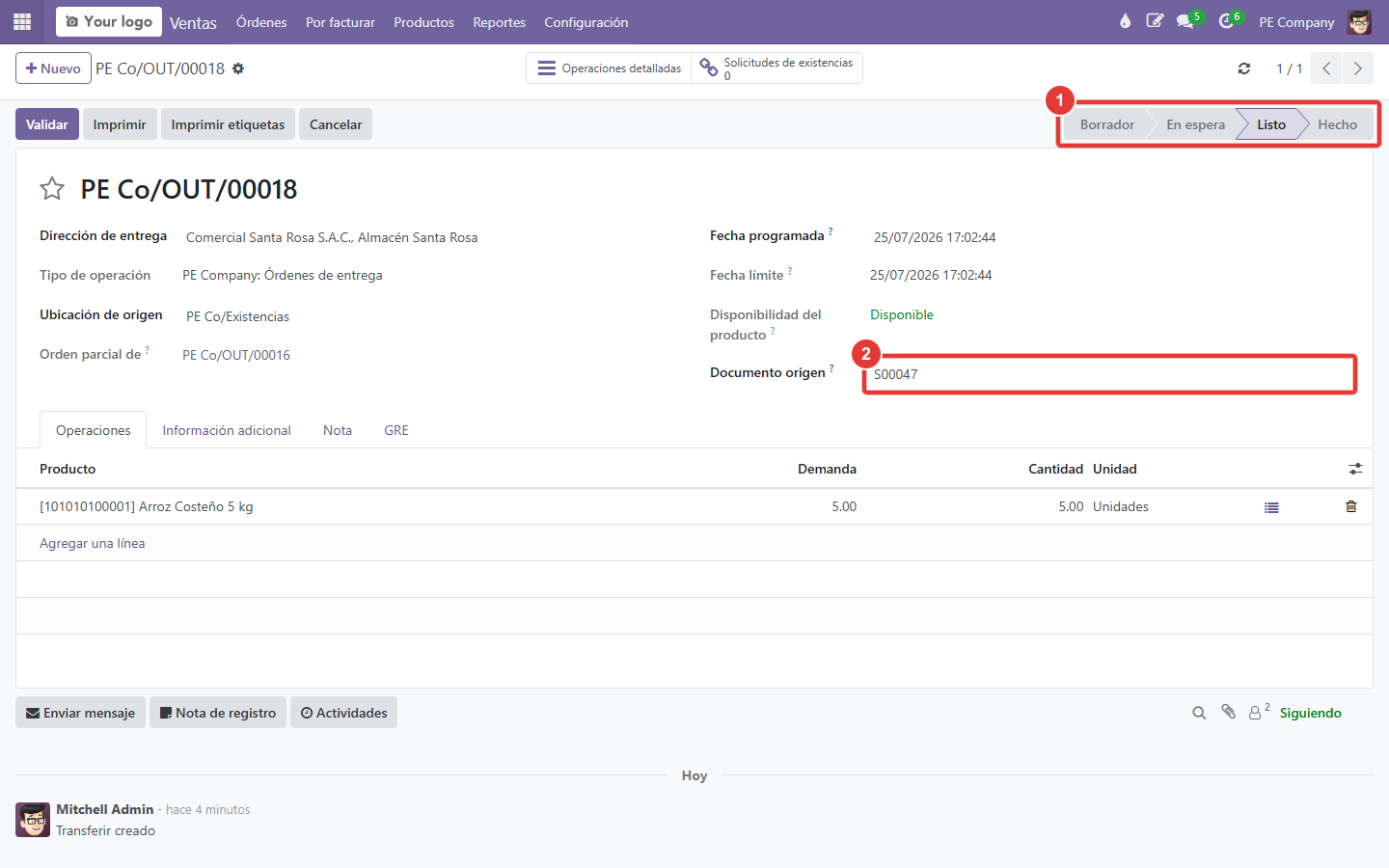Open the apps grid menu icon
The image size is (1389, 868).
tap(22, 21)
